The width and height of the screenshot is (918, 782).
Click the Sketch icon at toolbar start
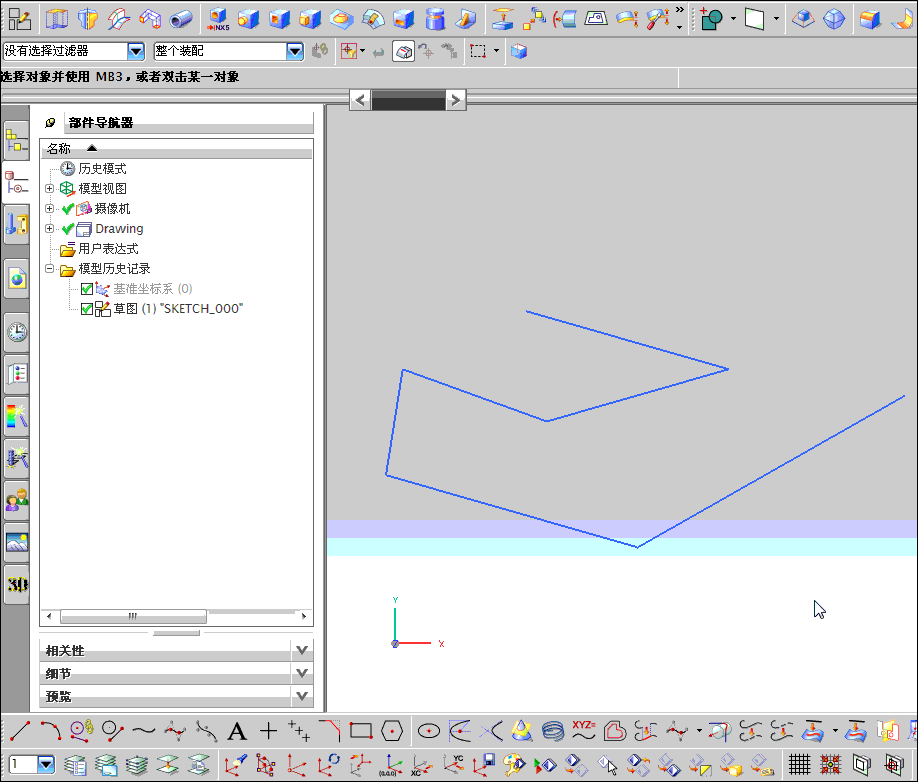(19, 19)
